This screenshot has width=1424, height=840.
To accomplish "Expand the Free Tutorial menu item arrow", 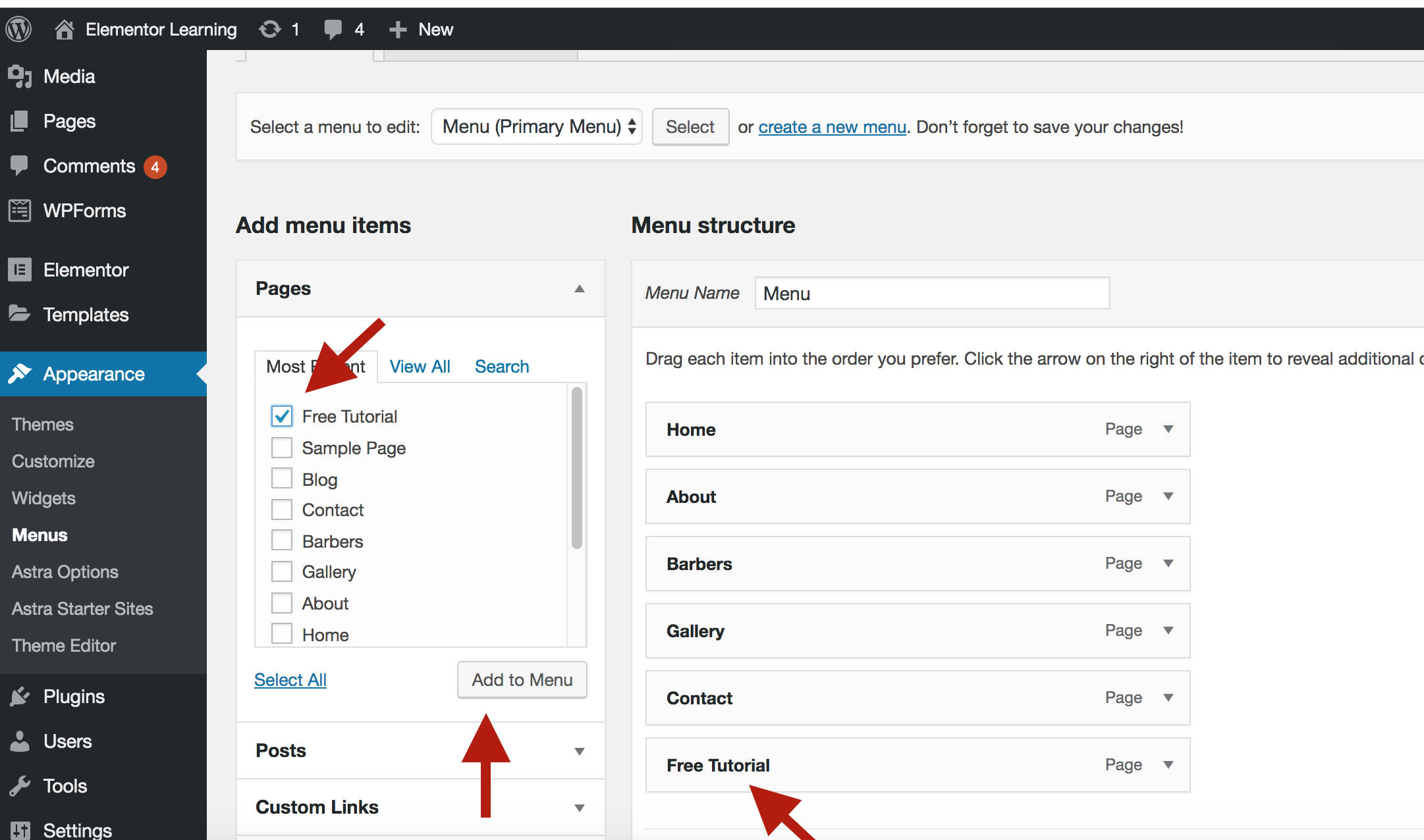I will click(1168, 765).
